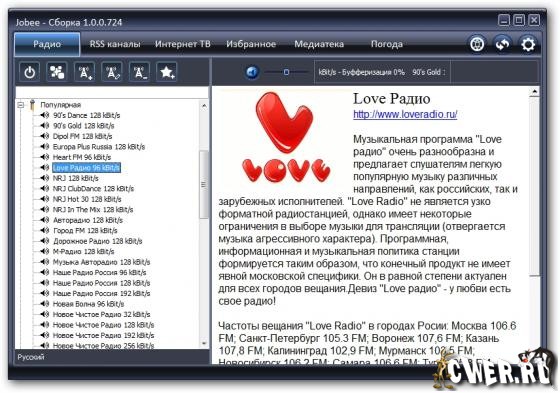Select Новое Чистое Радио 32 kBit/s
The height and width of the screenshot is (393, 560).
click(101, 314)
